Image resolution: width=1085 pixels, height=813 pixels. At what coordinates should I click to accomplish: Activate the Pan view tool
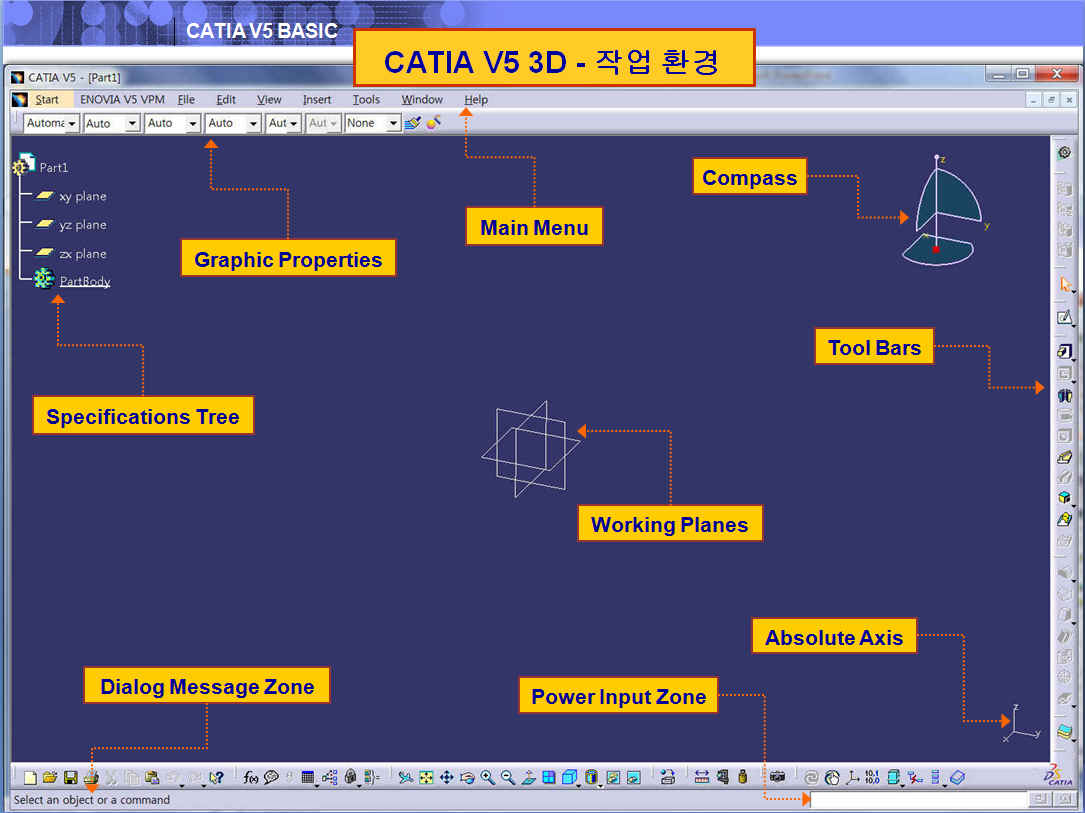pos(447,777)
